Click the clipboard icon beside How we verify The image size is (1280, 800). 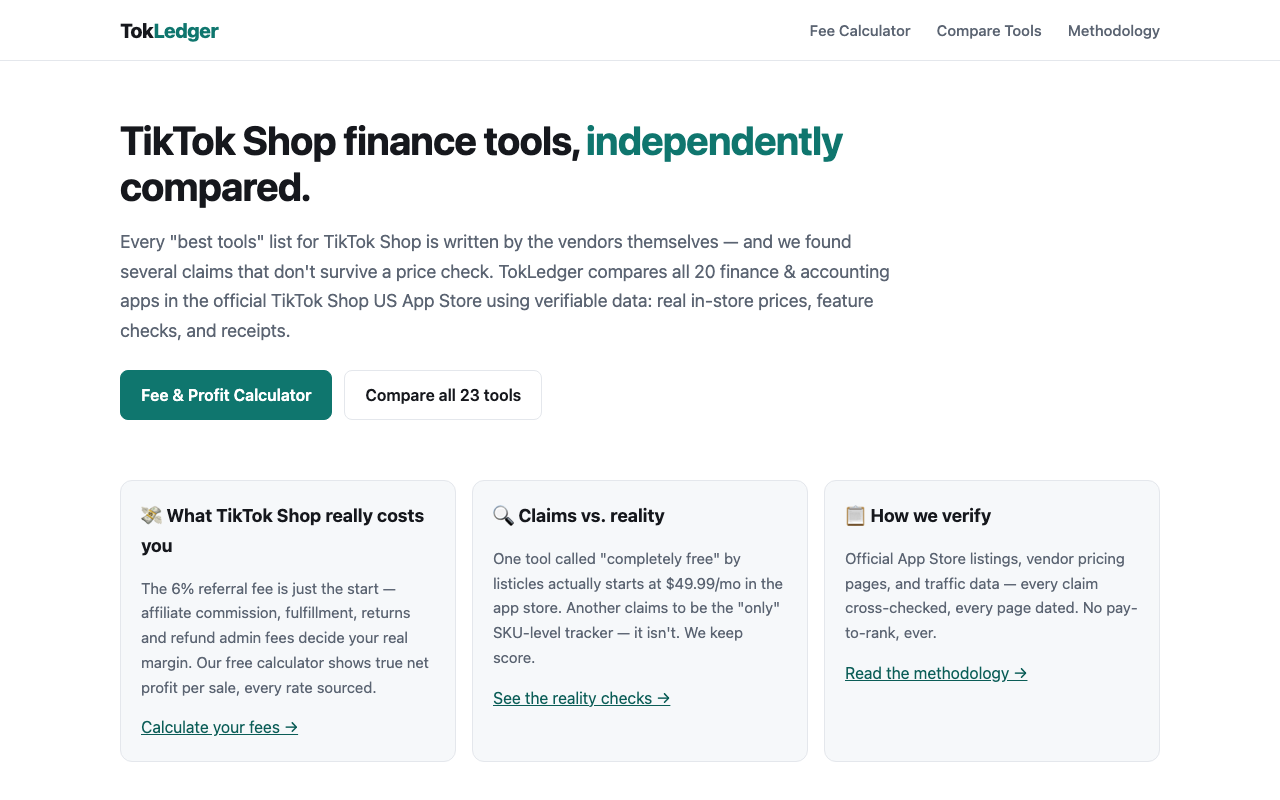(855, 516)
